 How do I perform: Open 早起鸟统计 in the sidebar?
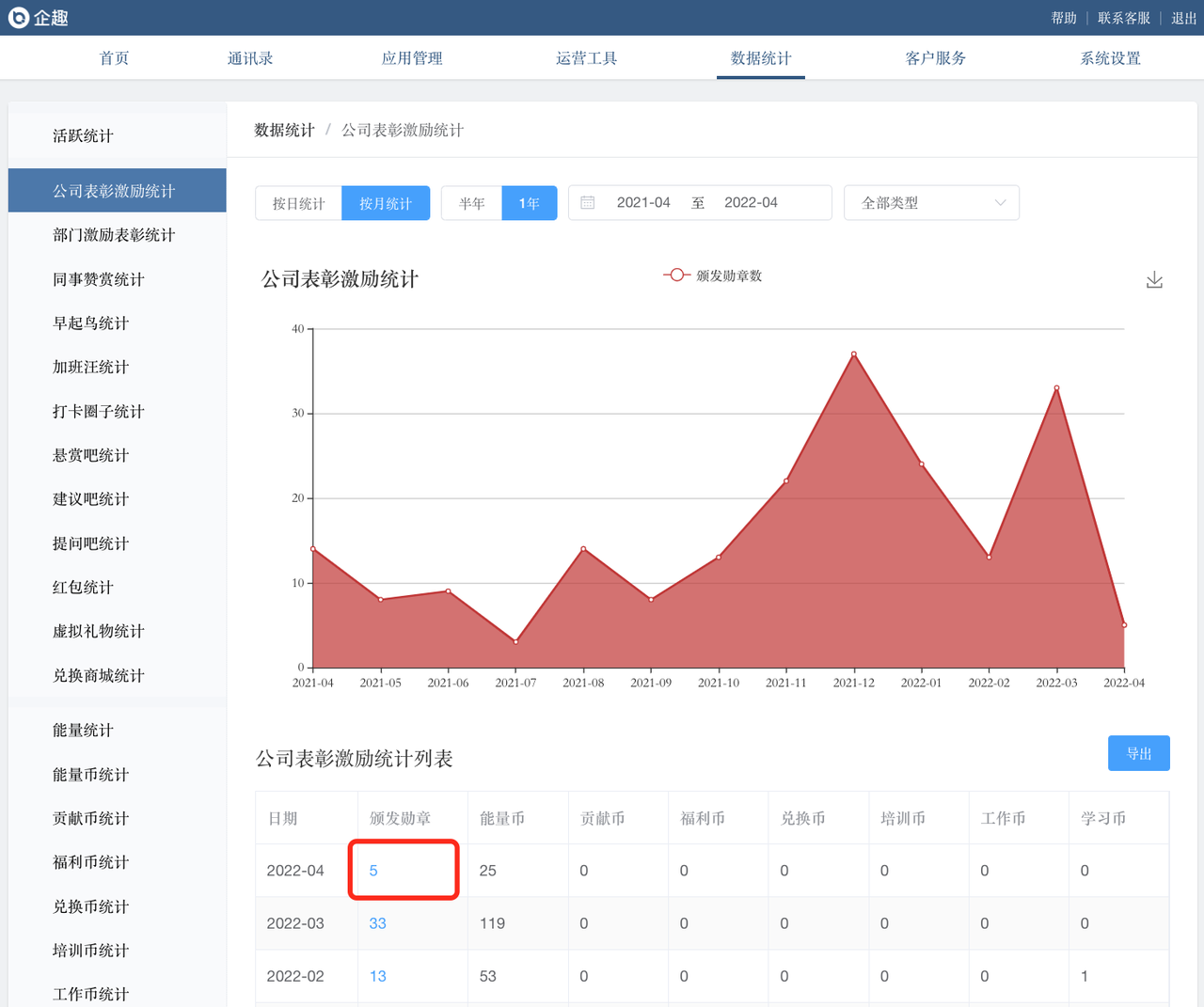(91, 323)
